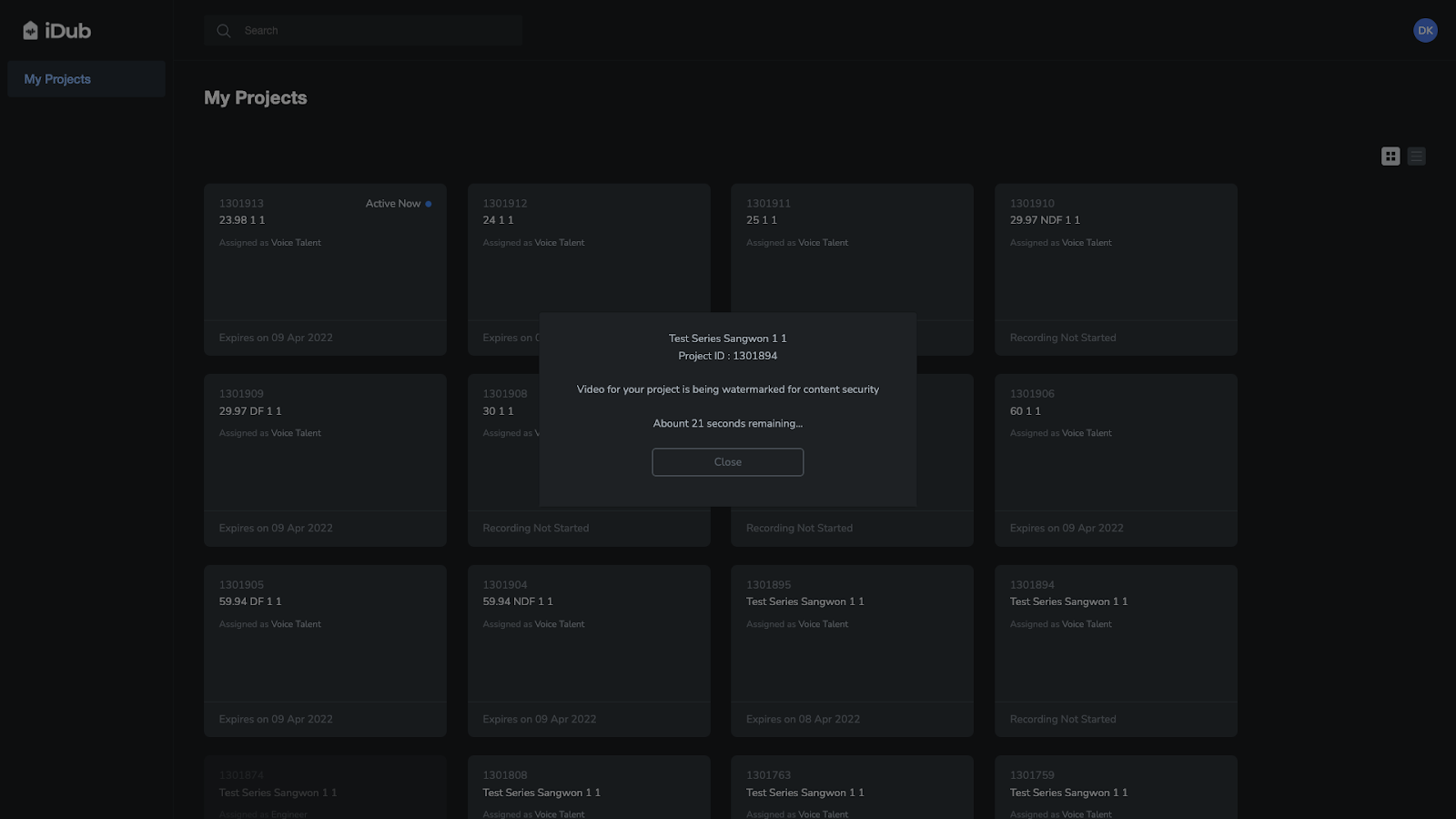
Task: Click the My Projects page heading
Action: click(x=256, y=97)
